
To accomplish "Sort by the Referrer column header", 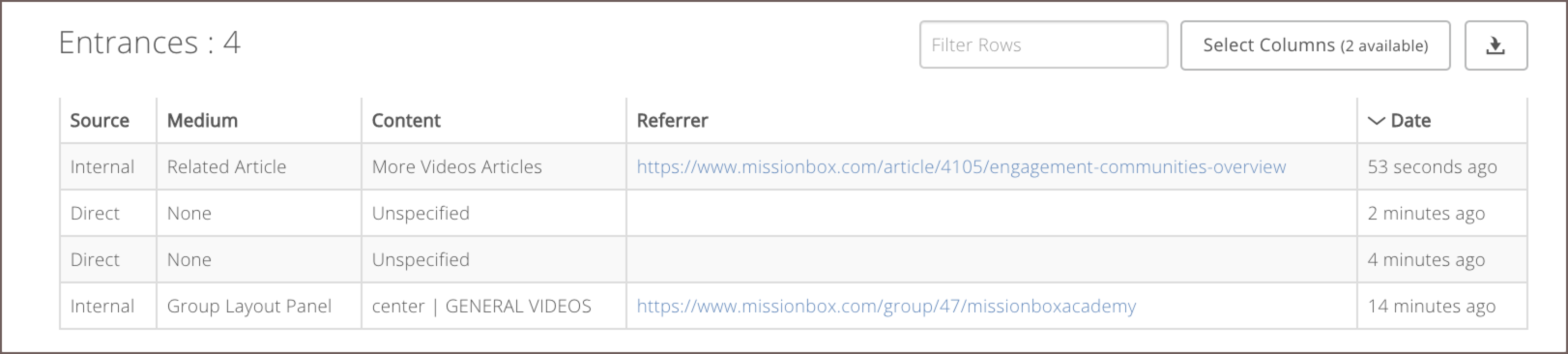I will 672,121.
